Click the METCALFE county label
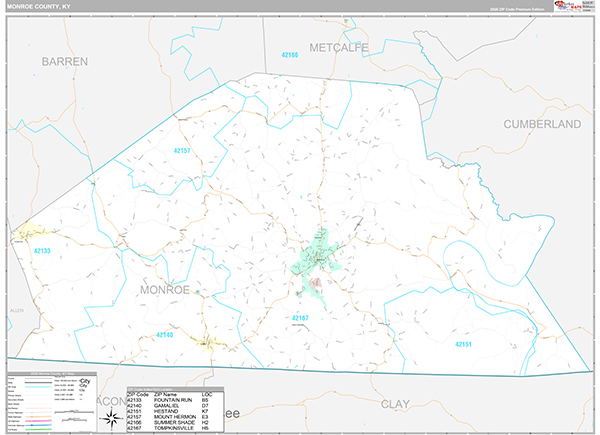This screenshot has width=600, height=435. pos(339,48)
